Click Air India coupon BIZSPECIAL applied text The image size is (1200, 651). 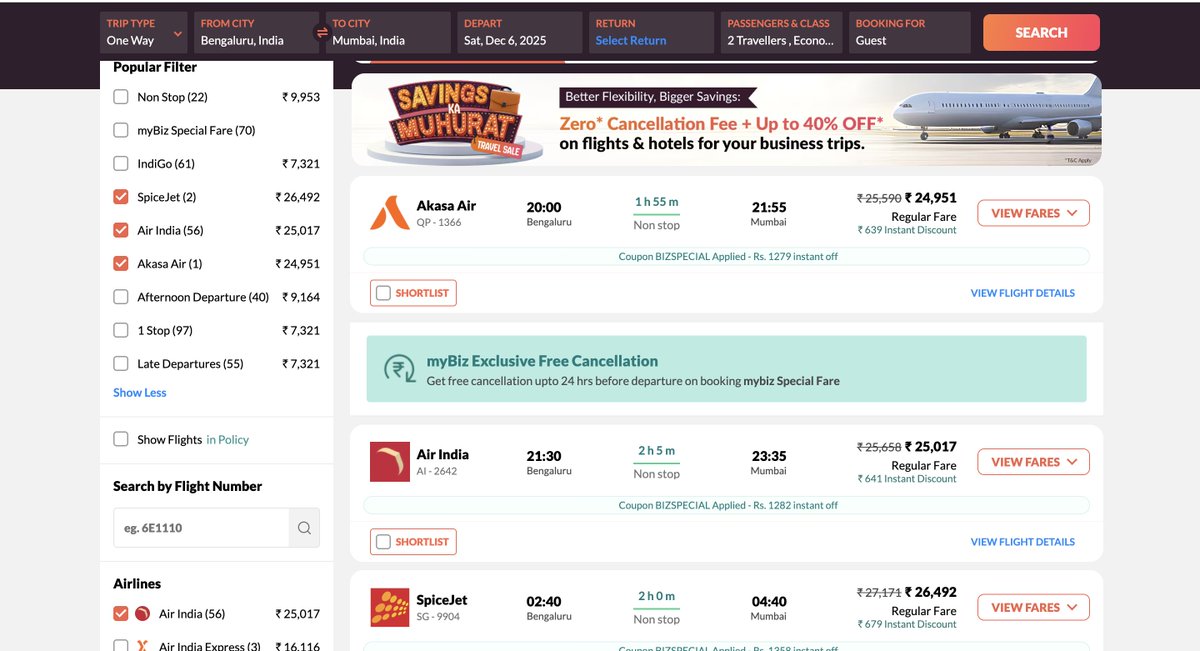[728, 506]
